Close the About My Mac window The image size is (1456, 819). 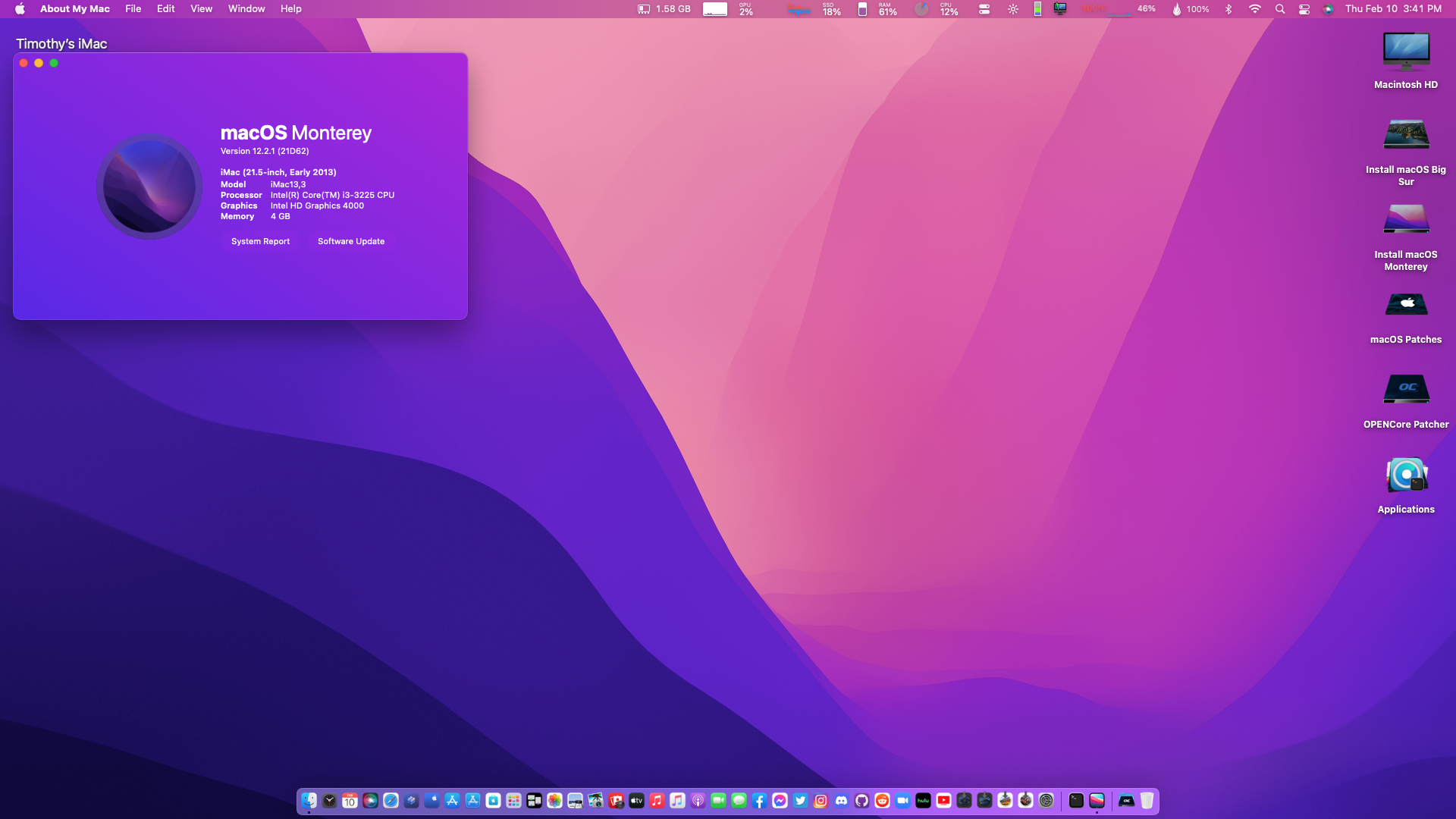point(24,63)
